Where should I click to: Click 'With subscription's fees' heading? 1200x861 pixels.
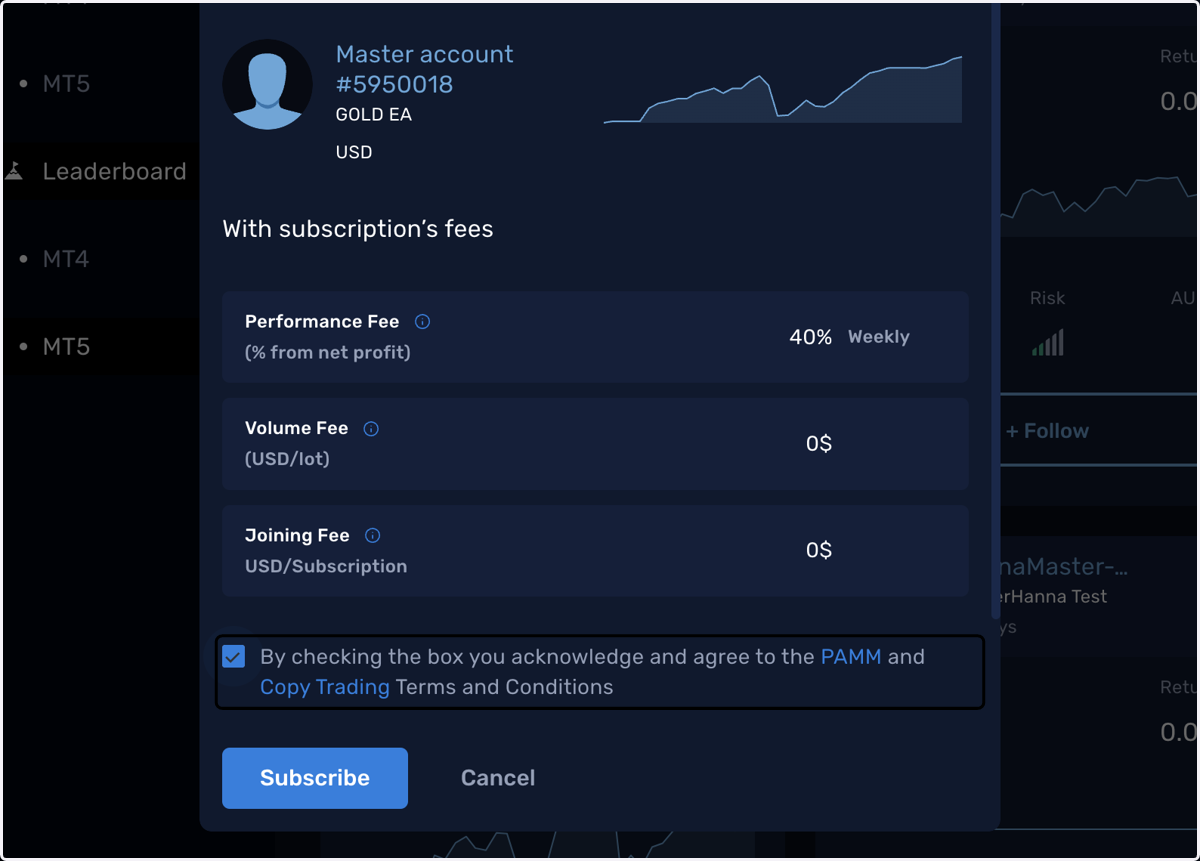pyautogui.click(x=358, y=229)
